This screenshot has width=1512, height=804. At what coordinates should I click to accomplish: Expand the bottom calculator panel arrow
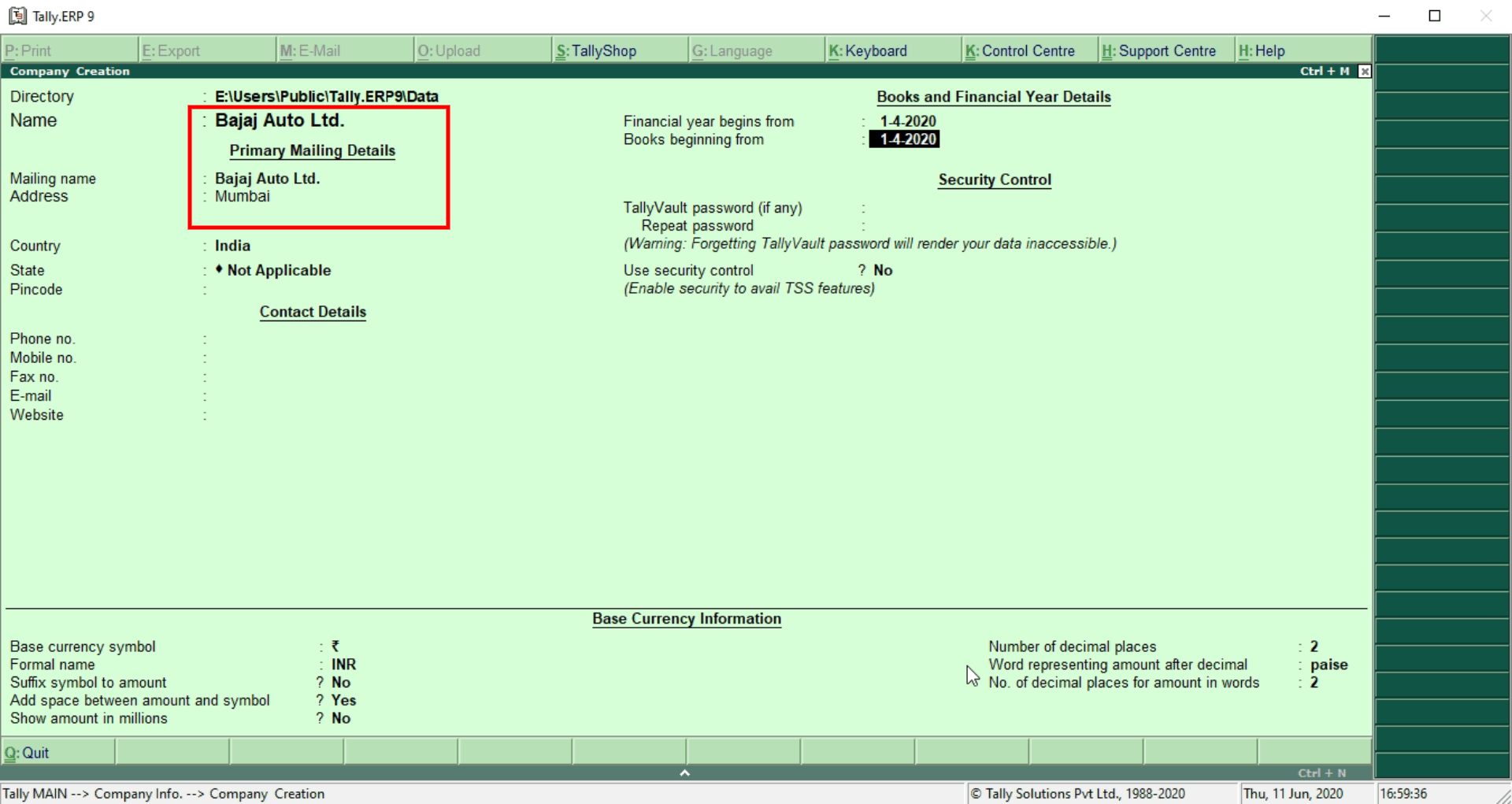pyautogui.click(x=684, y=773)
